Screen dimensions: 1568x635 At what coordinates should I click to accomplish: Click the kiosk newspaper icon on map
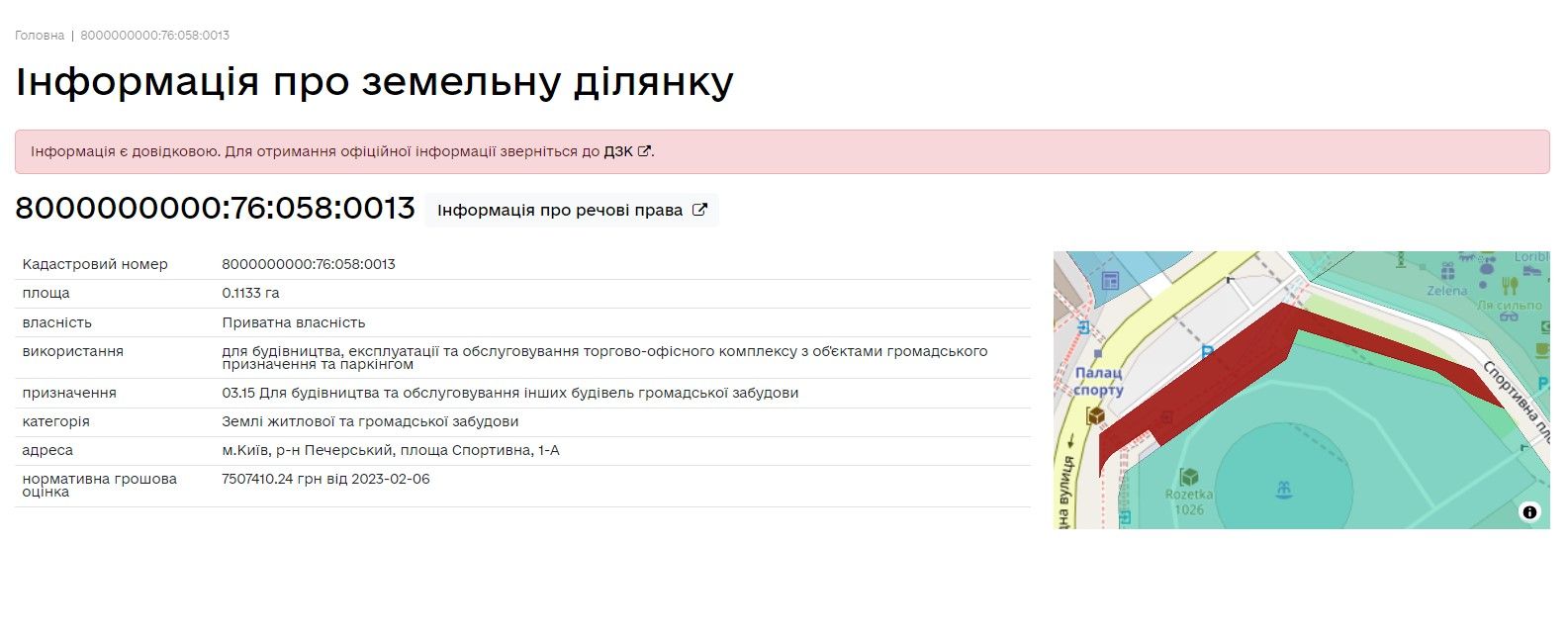(x=1110, y=281)
